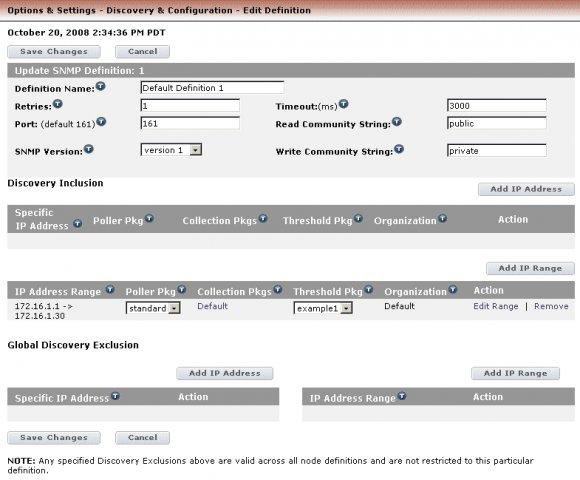580x480 pixels.
Task: Click help icon beside Retries label
Action: (58, 104)
